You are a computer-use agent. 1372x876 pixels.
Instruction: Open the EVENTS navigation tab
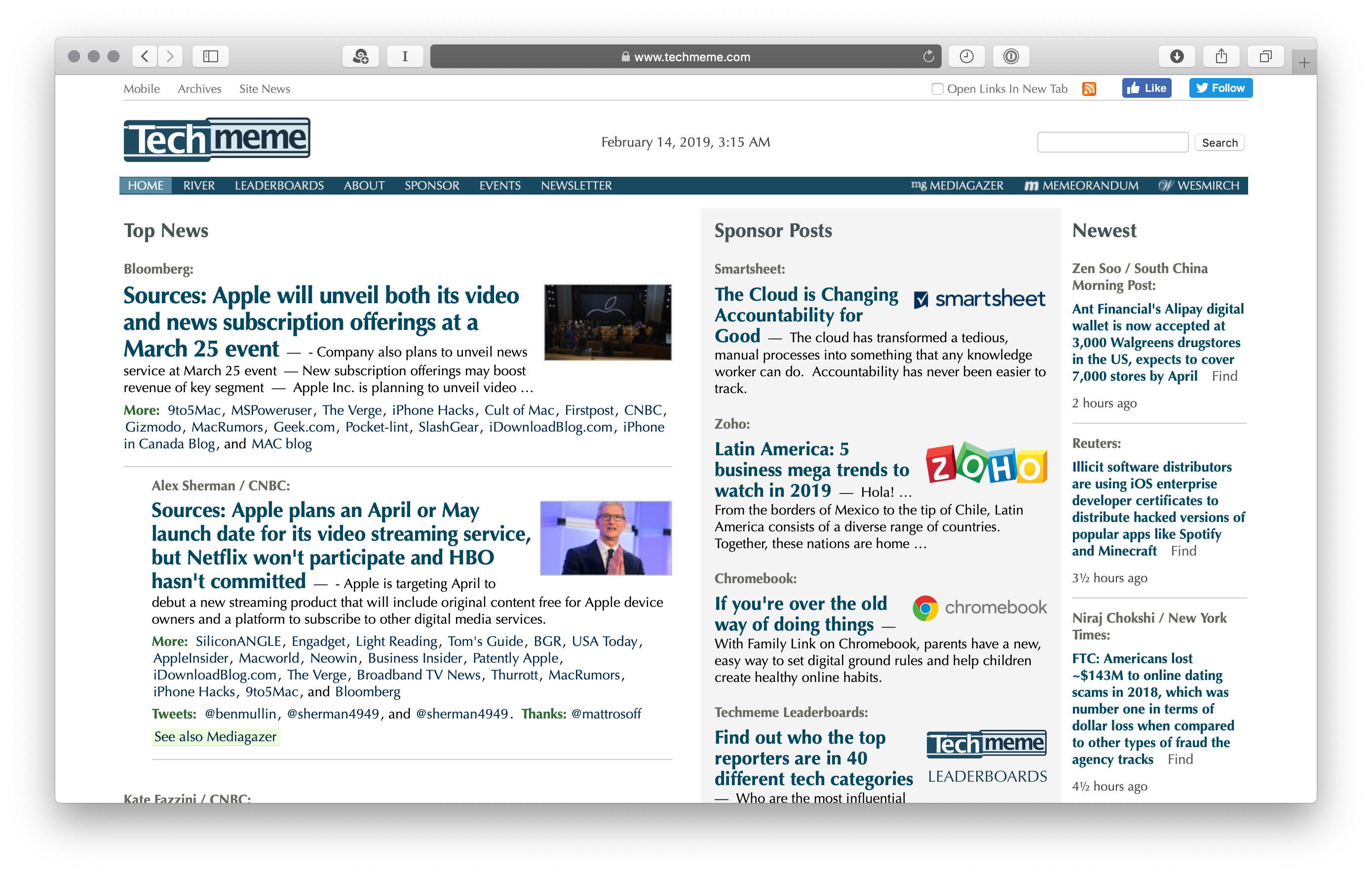click(499, 185)
